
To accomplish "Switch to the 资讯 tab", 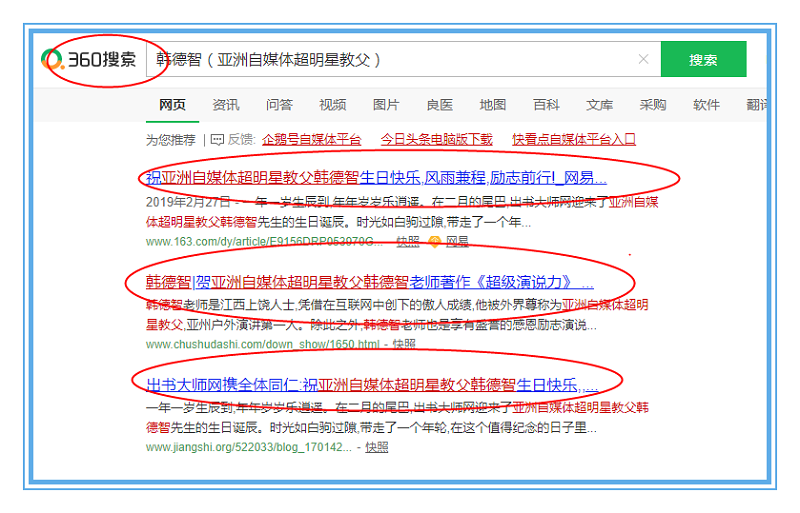I will (x=225, y=105).
